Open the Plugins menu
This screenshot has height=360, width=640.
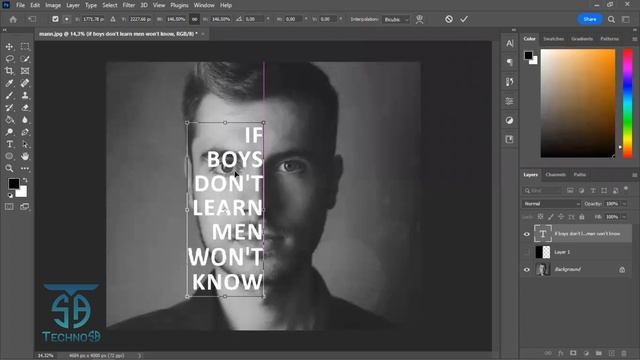[179, 5]
